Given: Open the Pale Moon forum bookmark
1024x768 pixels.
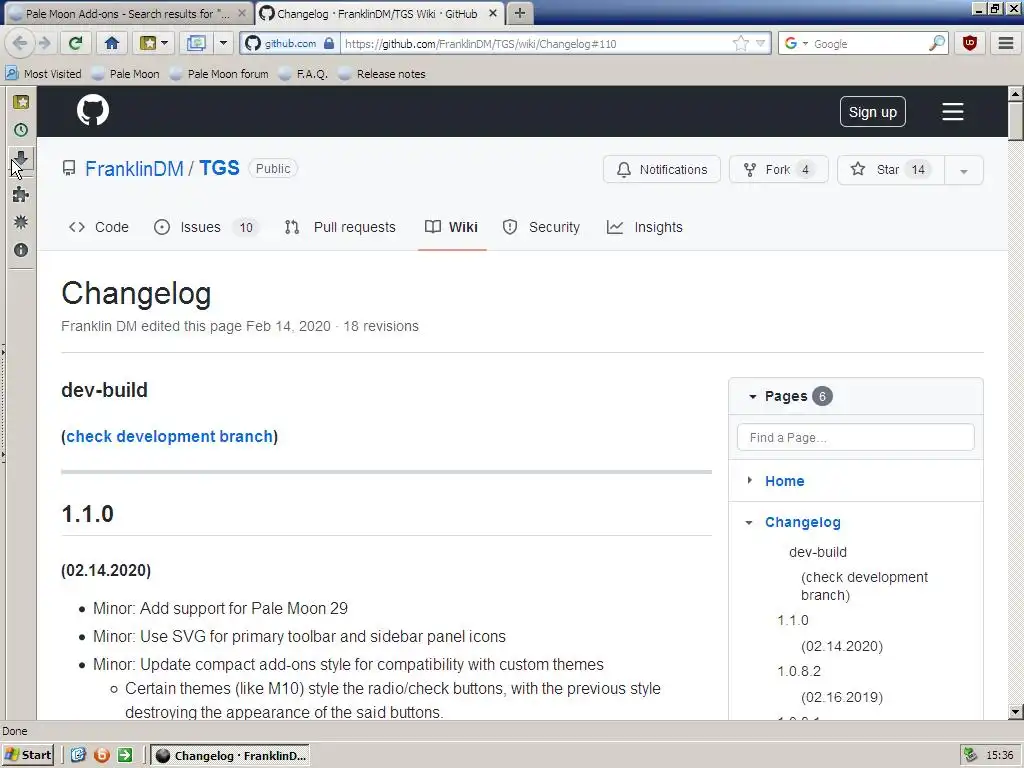Looking at the screenshot, I should (219, 74).
